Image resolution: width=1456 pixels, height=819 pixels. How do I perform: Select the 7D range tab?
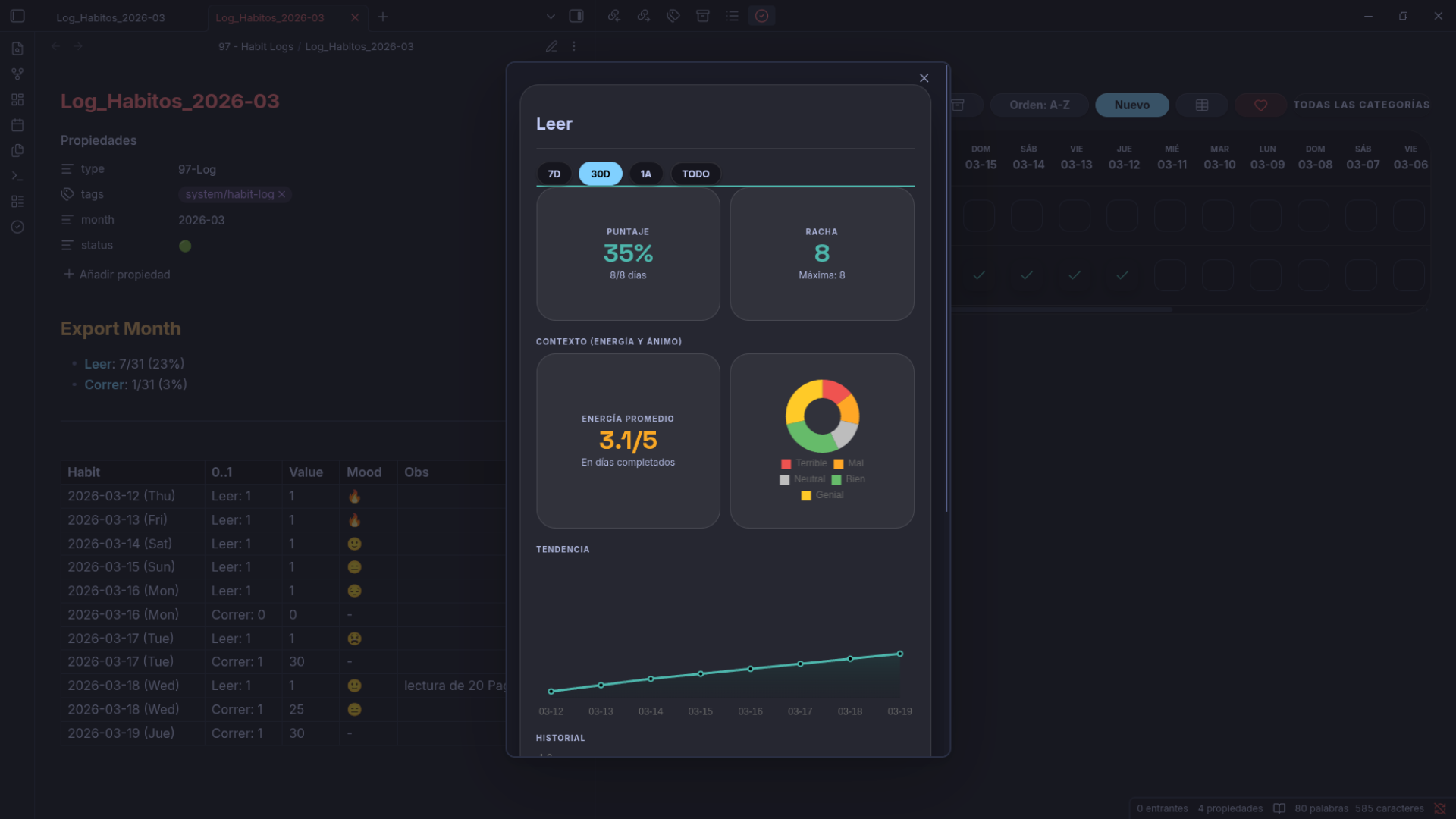[x=554, y=174]
